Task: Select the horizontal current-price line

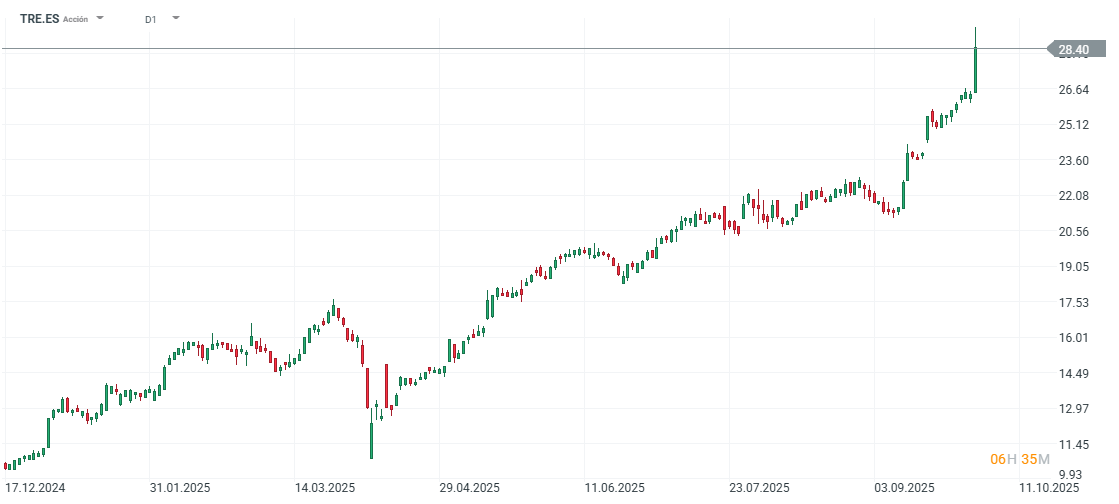Action: point(500,48)
